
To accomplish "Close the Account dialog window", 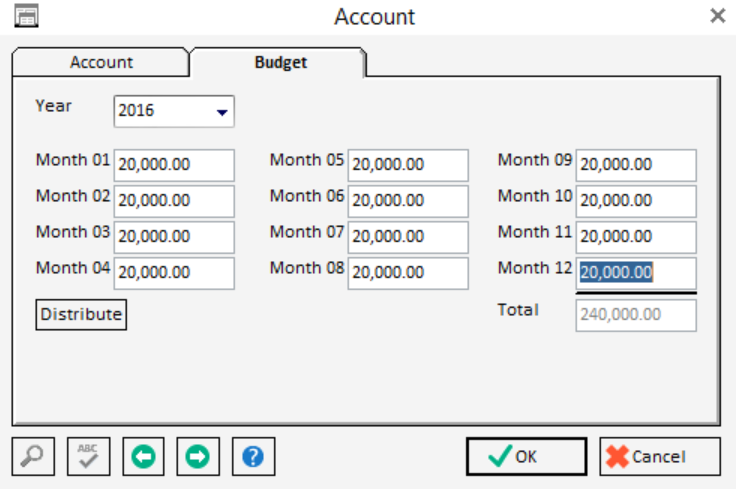I will 716,16.
